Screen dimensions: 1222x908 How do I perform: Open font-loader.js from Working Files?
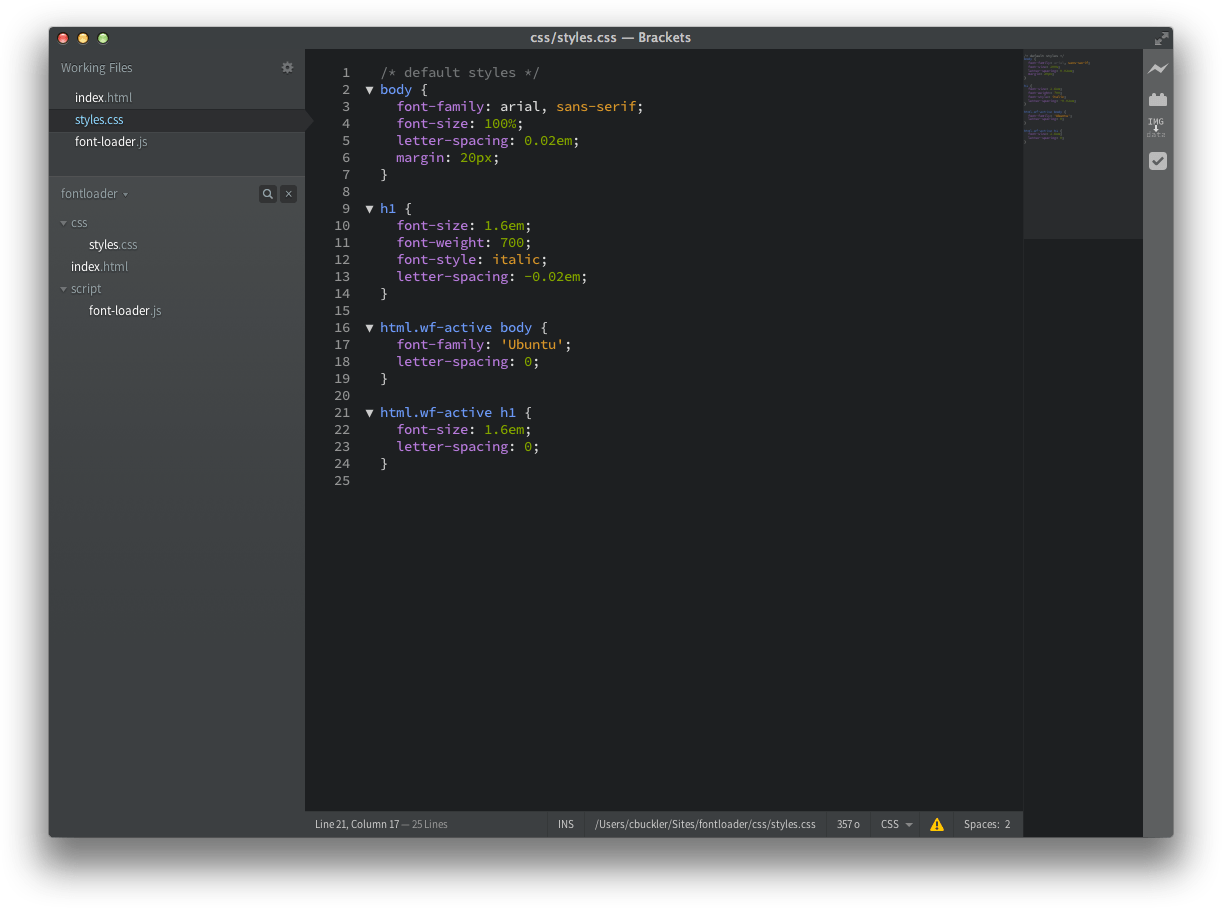(x=110, y=141)
